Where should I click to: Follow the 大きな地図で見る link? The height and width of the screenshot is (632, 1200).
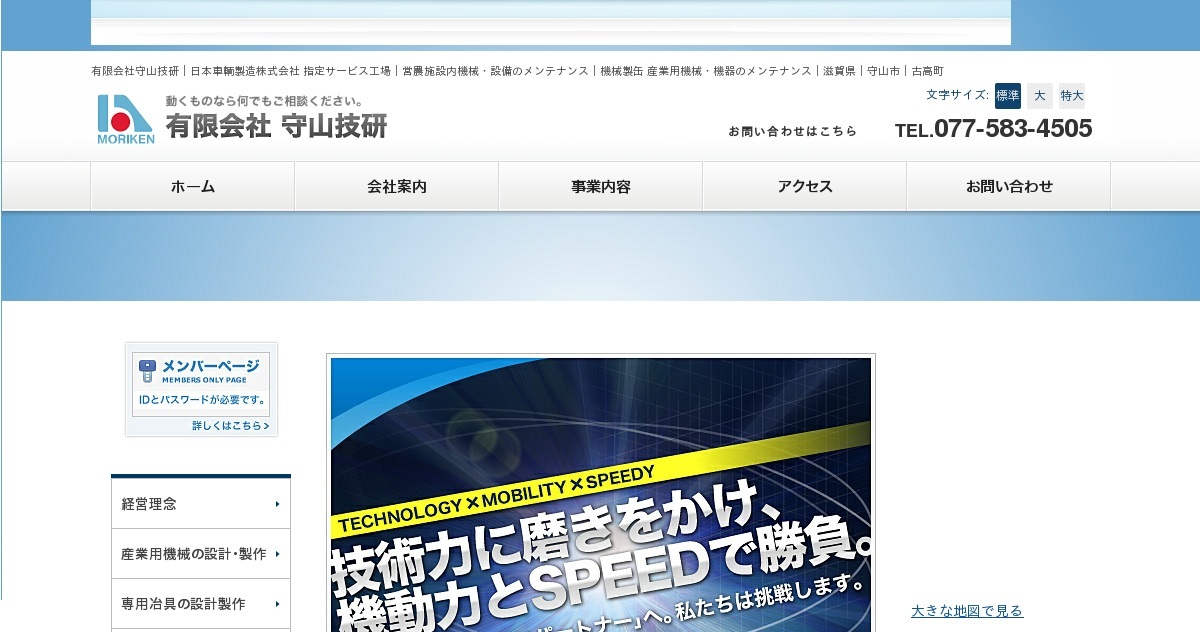pos(967,611)
